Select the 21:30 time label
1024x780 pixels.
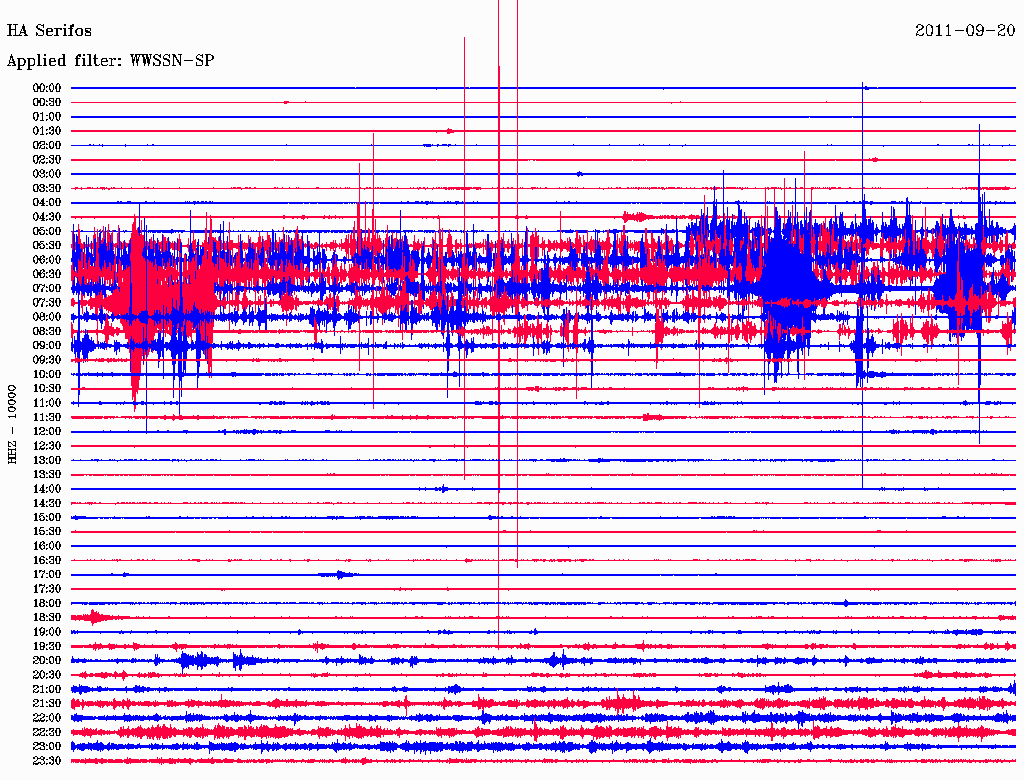tap(47, 704)
